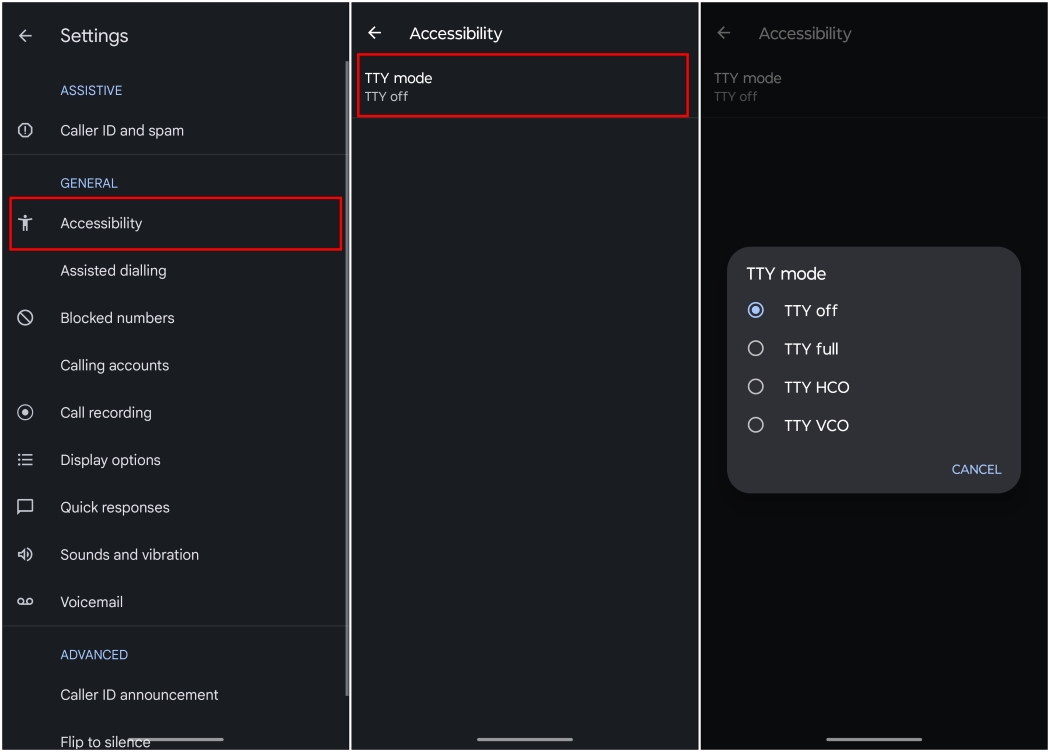Click the back arrow on Settings screen
This screenshot has width=1050, height=752.
pos(25,35)
